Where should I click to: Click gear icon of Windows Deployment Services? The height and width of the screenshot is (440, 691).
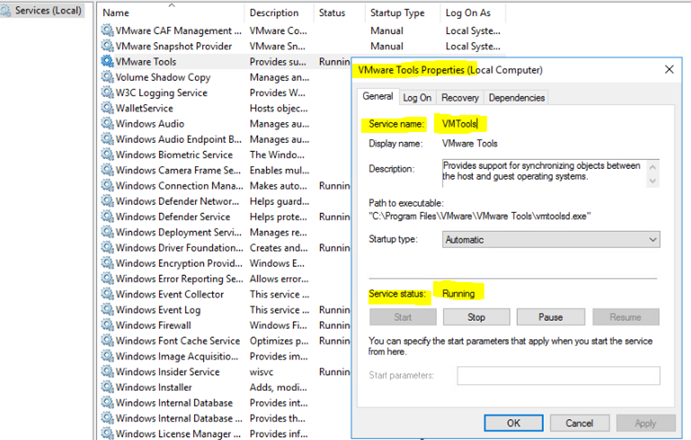coord(107,231)
